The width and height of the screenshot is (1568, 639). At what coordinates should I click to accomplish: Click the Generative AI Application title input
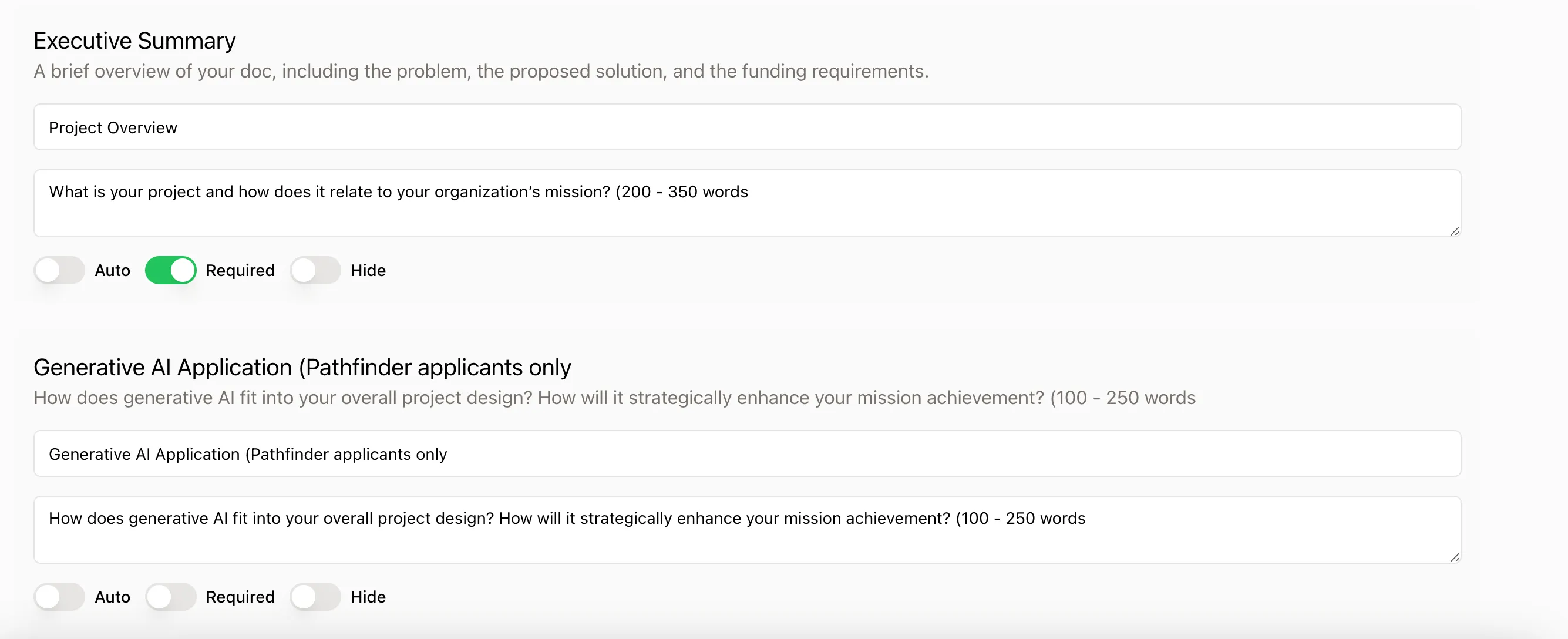tap(747, 453)
